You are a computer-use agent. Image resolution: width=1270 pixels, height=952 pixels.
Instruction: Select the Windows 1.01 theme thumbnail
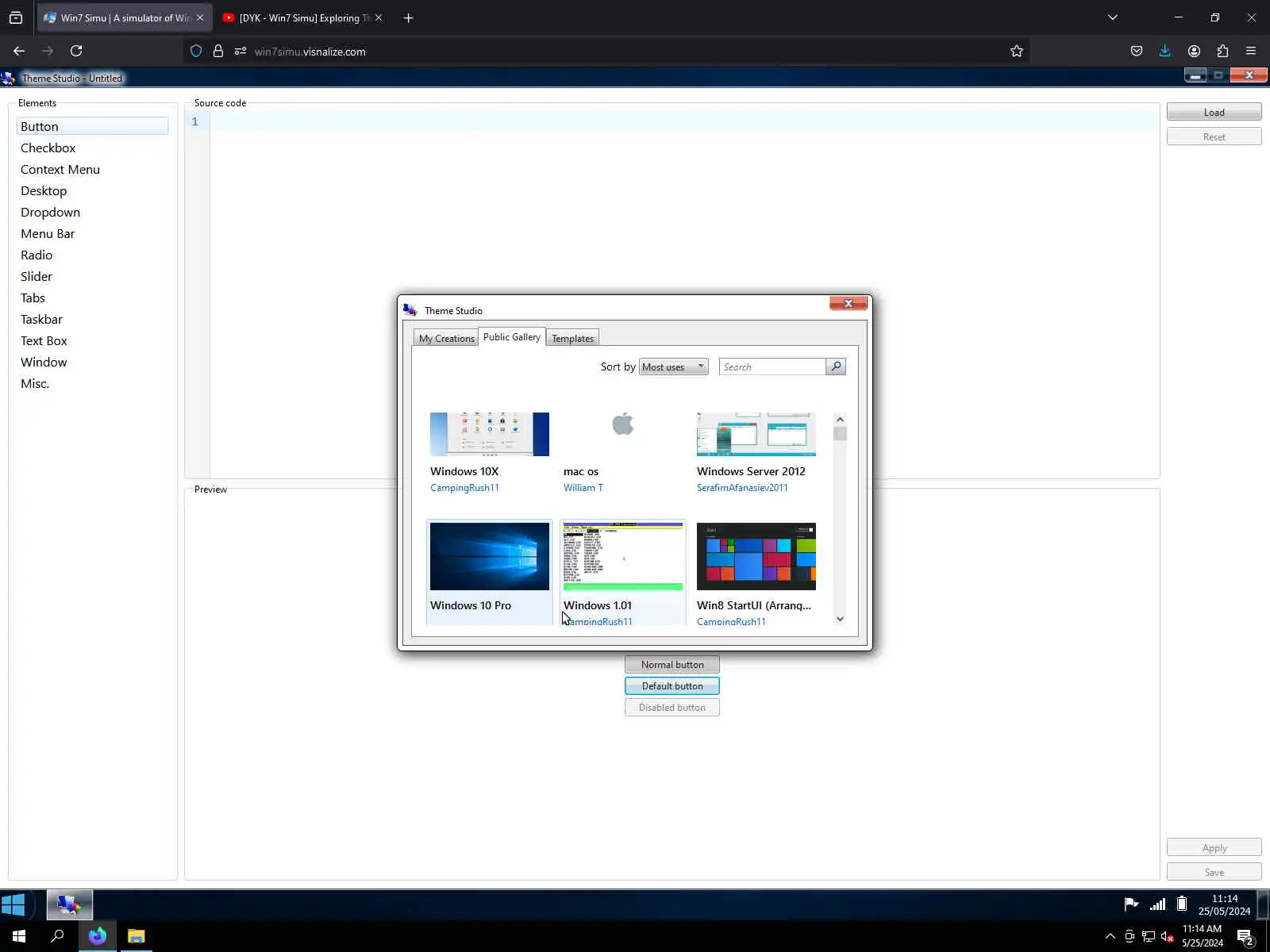click(x=623, y=556)
